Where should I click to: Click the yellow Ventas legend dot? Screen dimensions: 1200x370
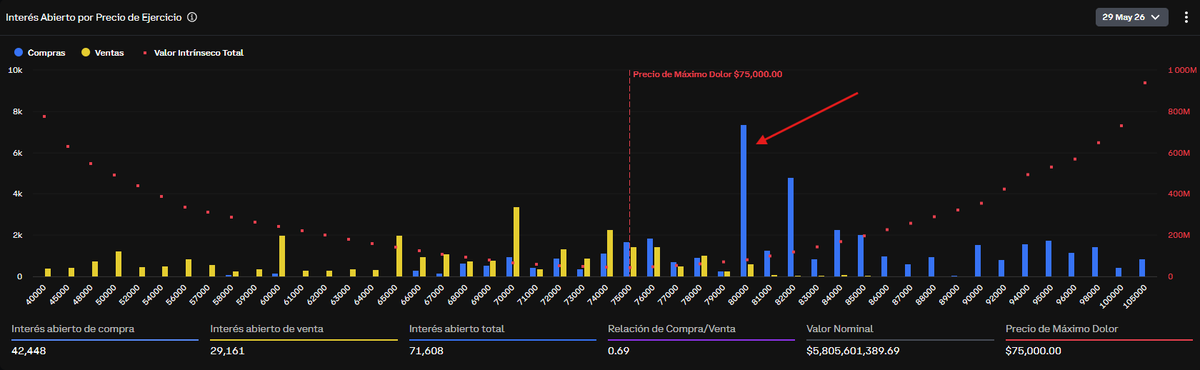85,52
